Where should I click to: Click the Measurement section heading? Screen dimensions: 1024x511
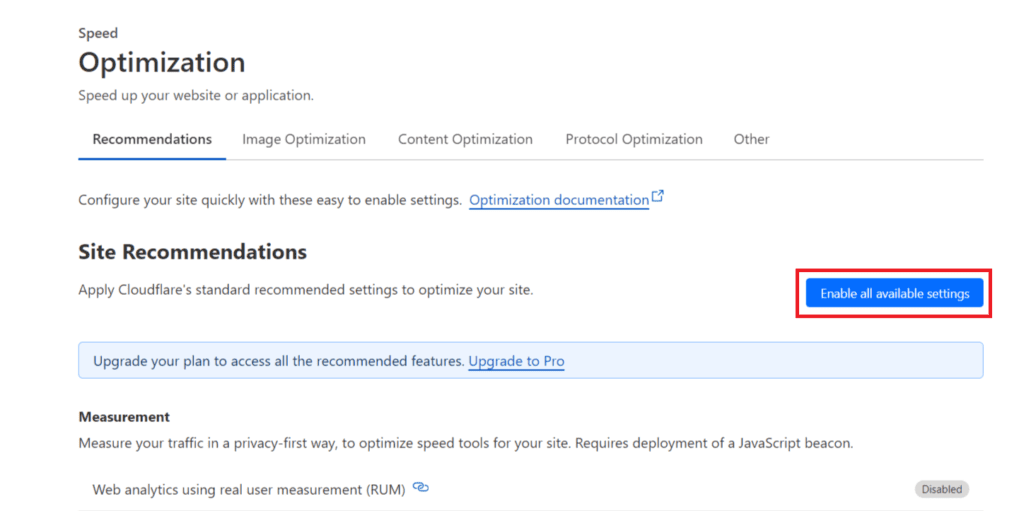click(x=124, y=417)
